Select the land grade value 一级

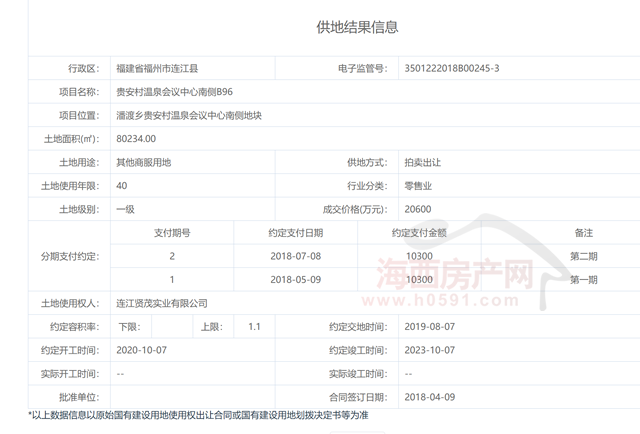pos(125,209)
